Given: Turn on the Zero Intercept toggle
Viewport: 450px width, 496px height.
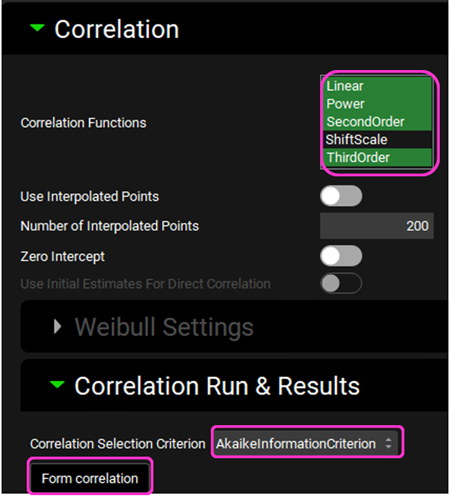Looking at the screenshot, I should click(341, 256).
